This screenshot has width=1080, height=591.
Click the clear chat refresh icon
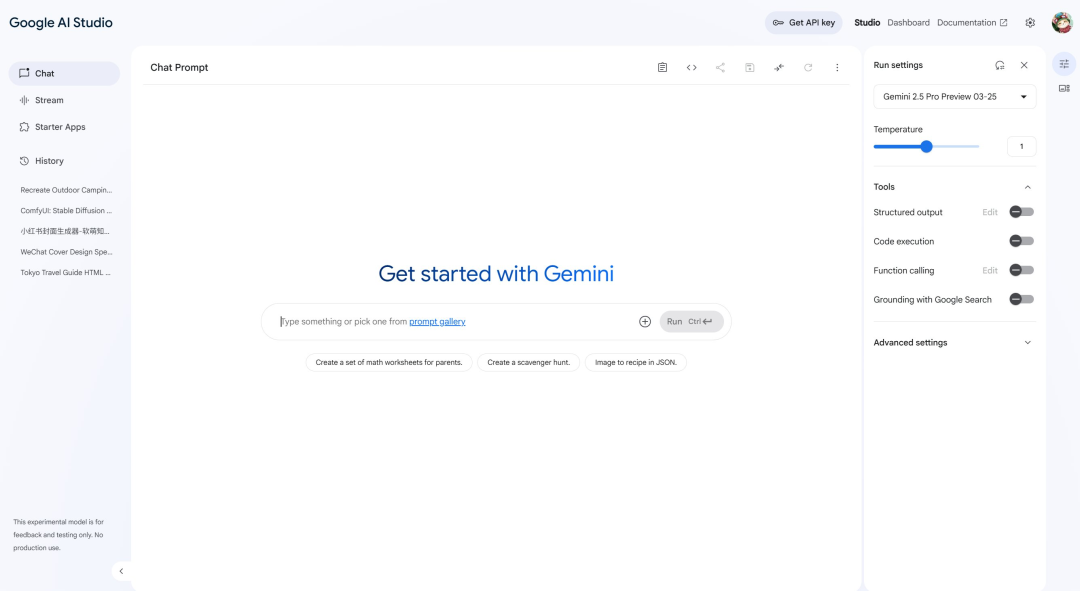click(808, 68)
